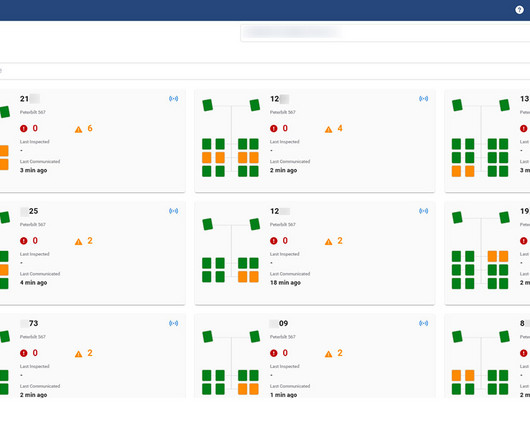This screenshot has height=442, width=530.
Task: Select right steer tire on vehicle 19 diagram
Action: coord(505,217)
